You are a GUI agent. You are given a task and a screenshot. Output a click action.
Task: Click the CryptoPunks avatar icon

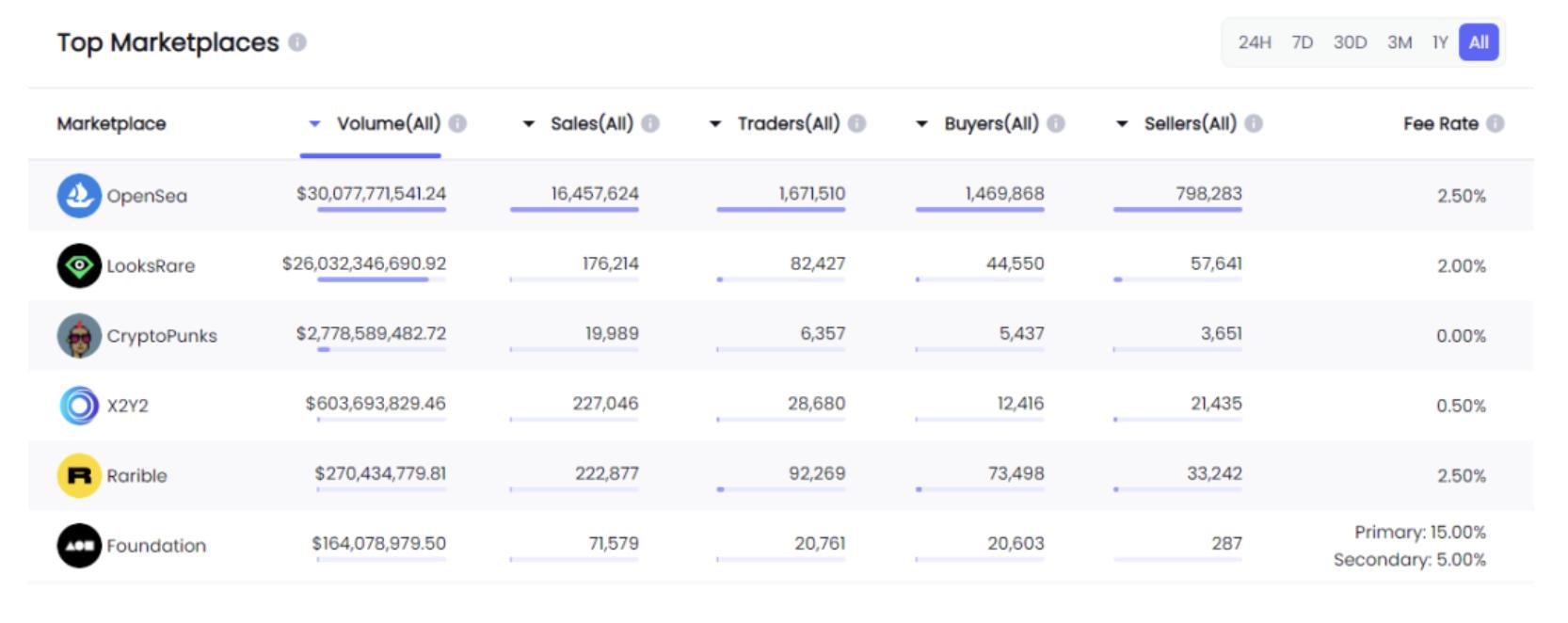(x=79, y=336)
